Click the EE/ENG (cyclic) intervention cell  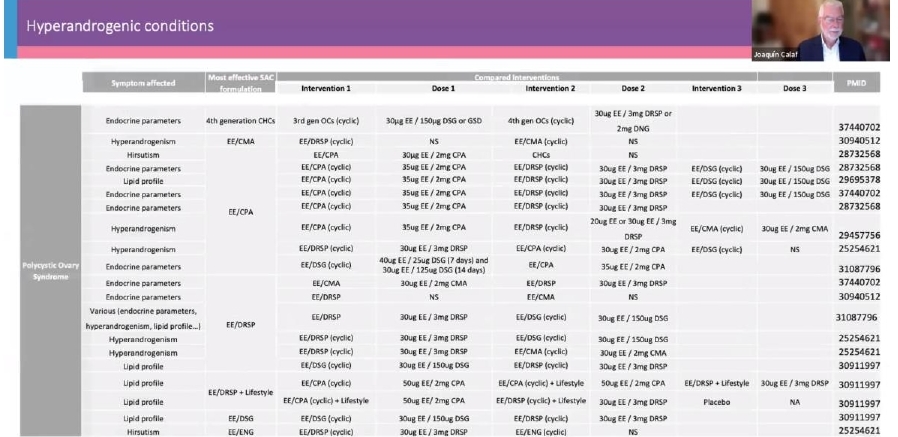[542, 430]
